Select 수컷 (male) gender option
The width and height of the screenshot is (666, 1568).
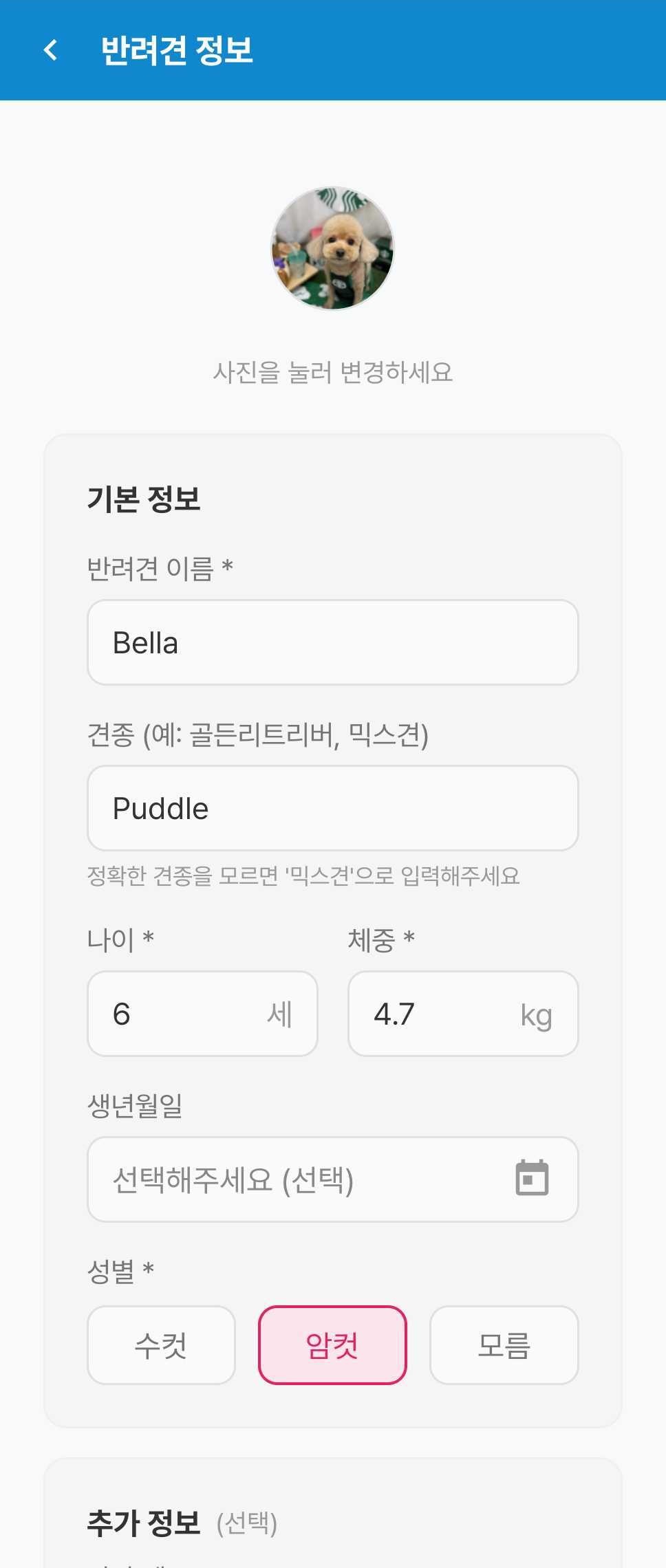coord(161,1344)
